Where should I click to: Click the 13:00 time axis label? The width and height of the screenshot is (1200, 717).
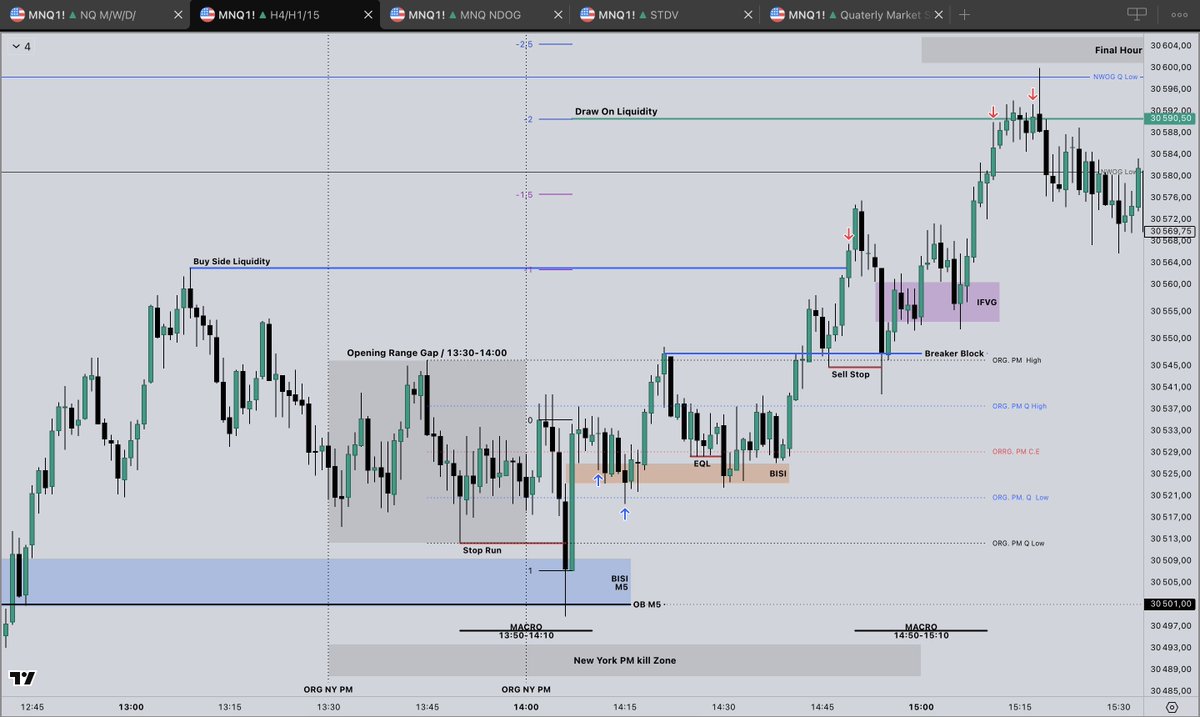pos(131,707)
